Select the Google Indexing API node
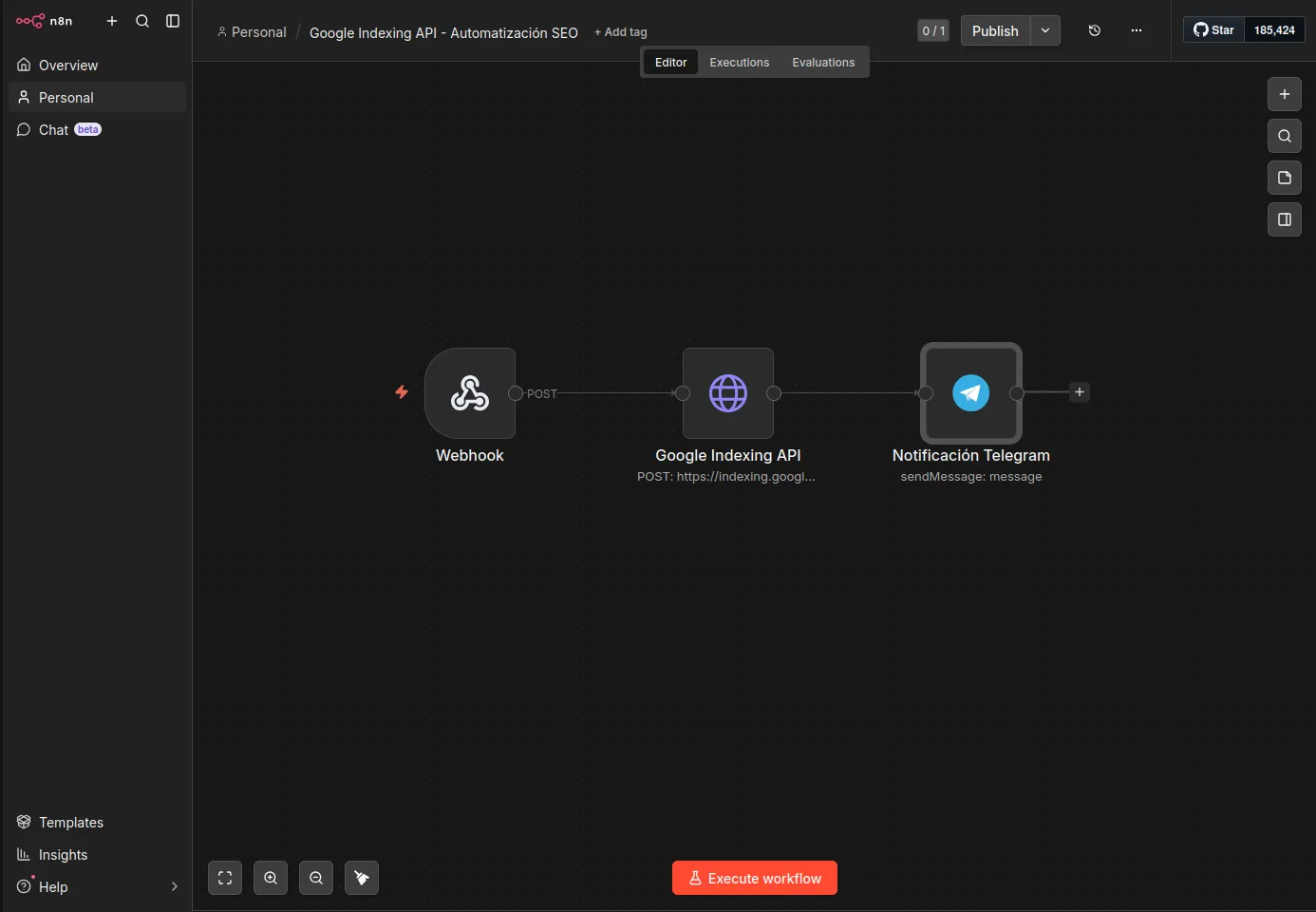 pyautogui.click(x=728, y=393)
